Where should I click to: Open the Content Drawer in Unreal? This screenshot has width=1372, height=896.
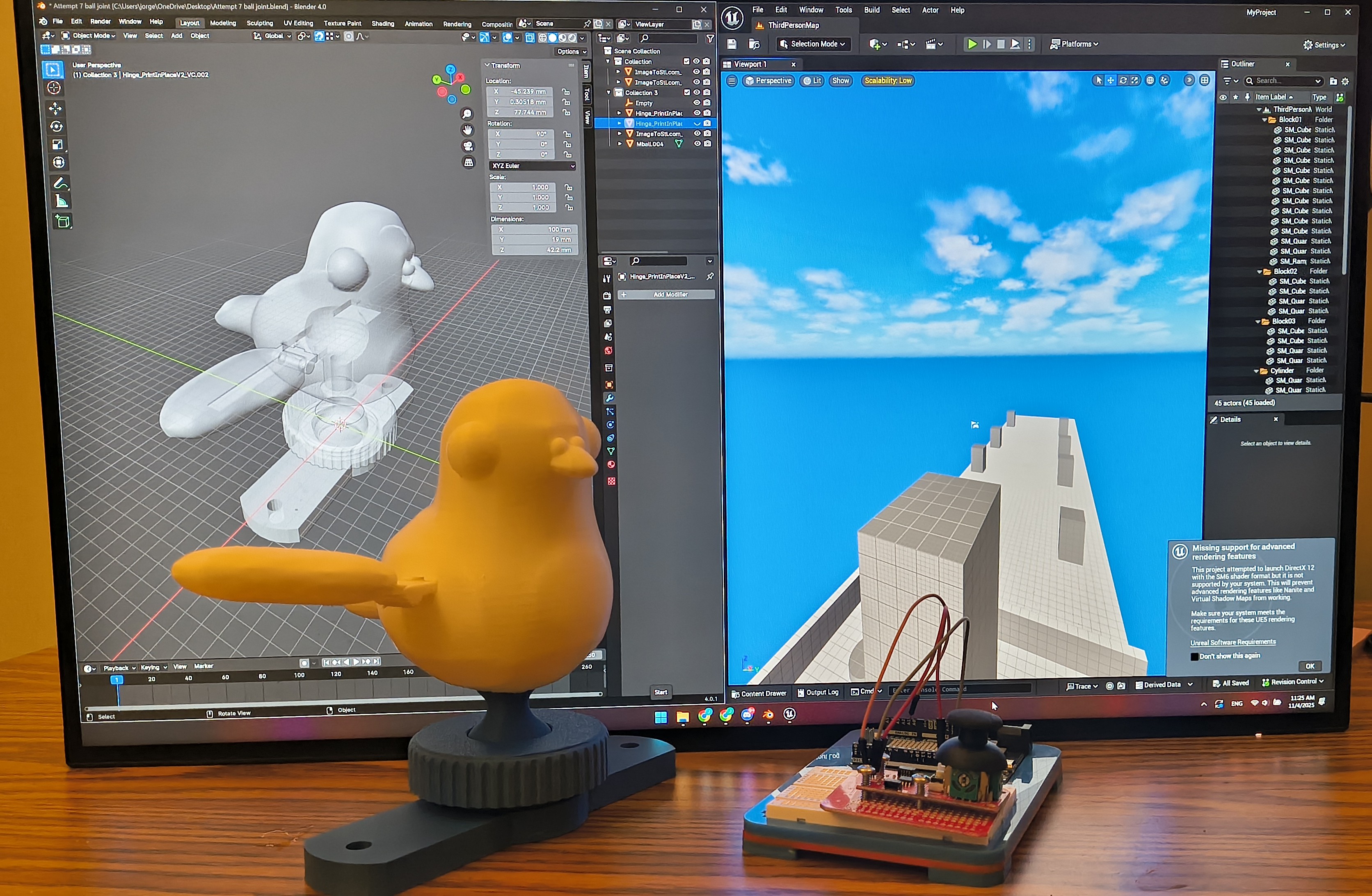pyautogui.click(x=758, y=694)
